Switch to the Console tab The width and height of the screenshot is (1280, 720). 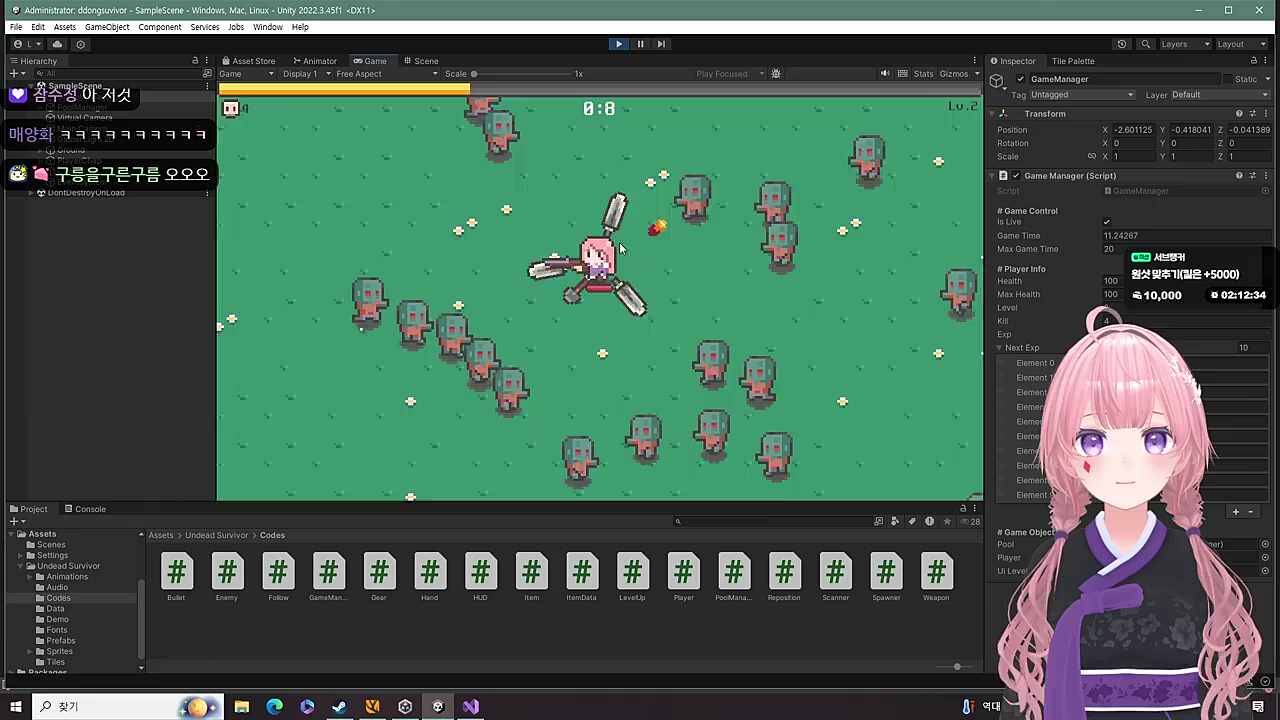[x=85, y=509]
